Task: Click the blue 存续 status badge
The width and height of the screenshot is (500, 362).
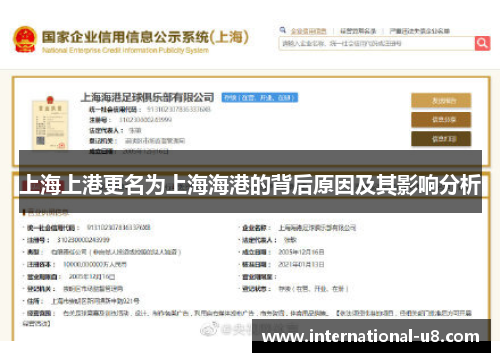Action: (x=260, y=98)
